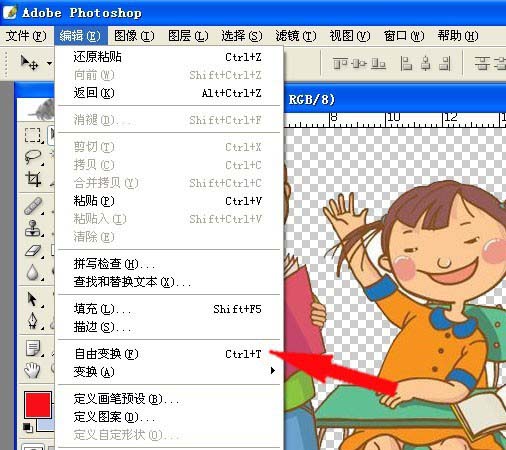Select the Lasso tool
The width and height of the screenshot is (506, 450).
[x=32, y=157]
